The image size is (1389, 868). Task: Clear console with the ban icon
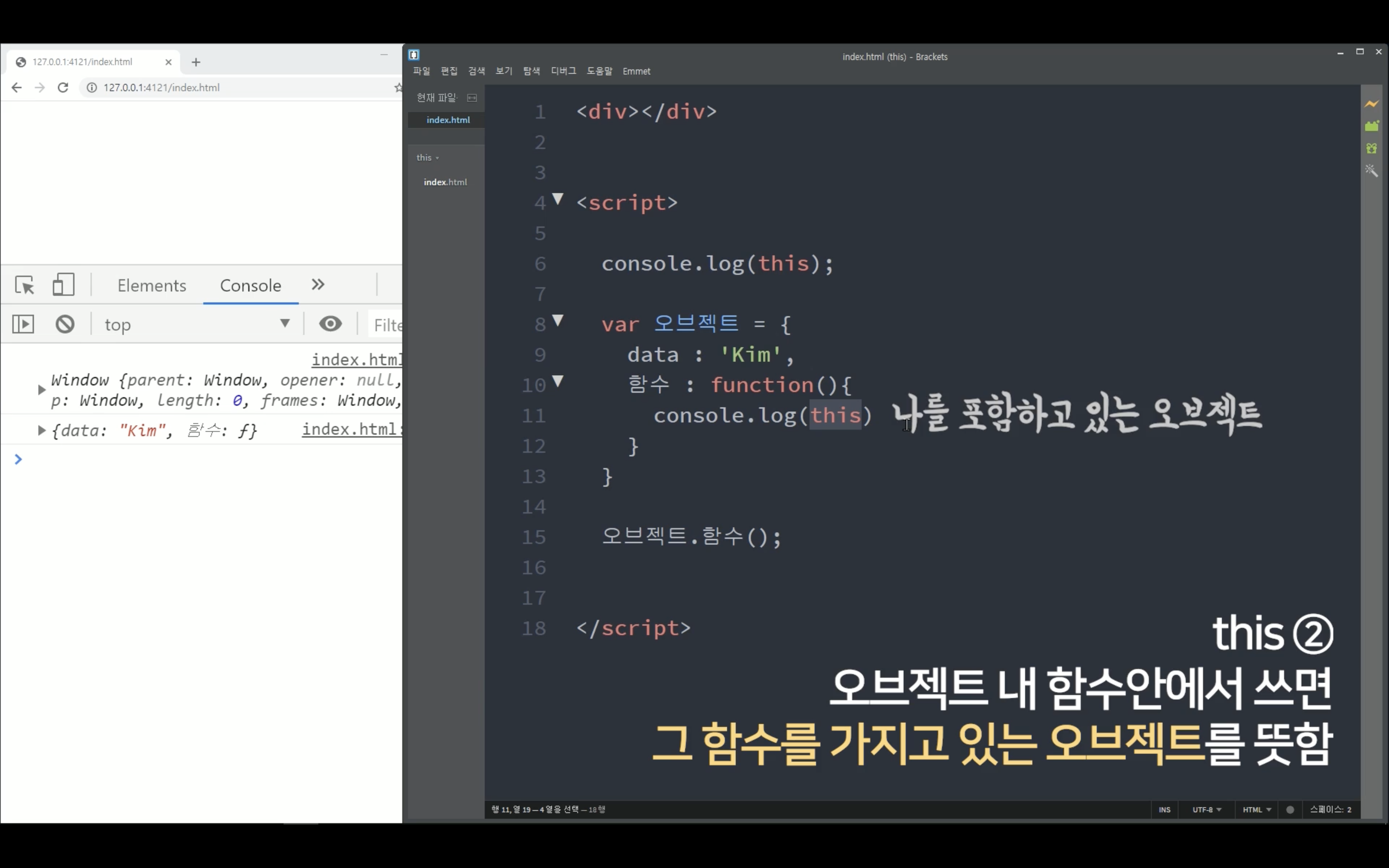pos(65,325)
